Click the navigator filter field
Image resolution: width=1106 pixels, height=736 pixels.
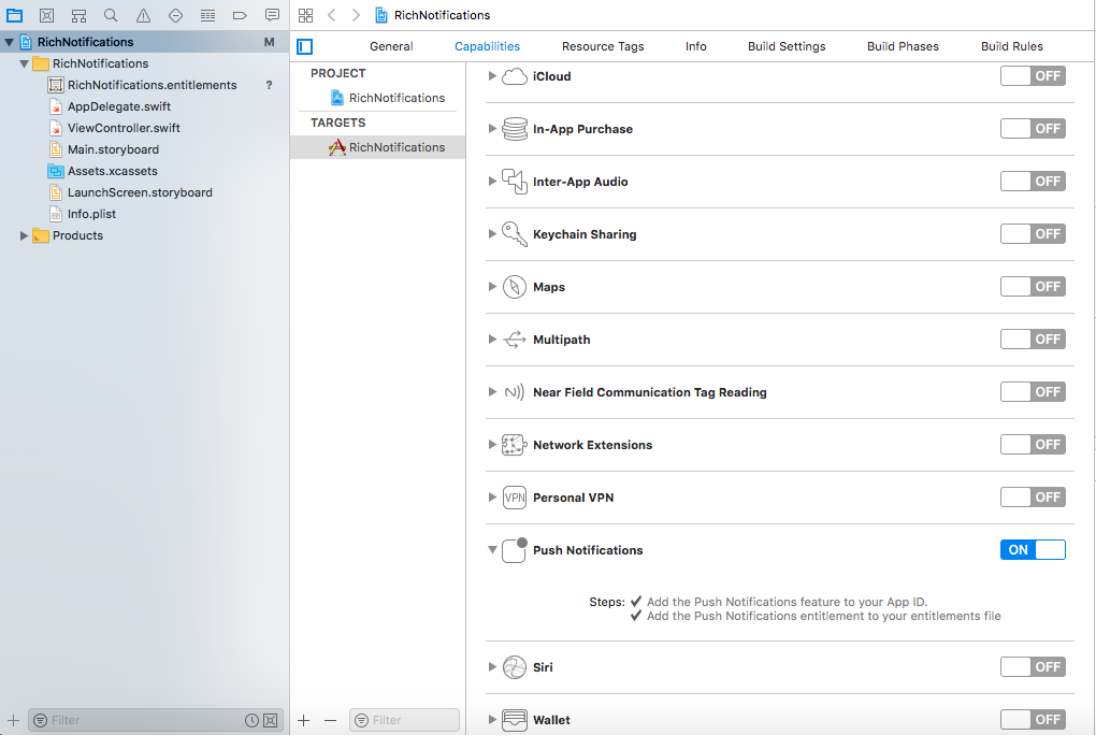(120, 719)
